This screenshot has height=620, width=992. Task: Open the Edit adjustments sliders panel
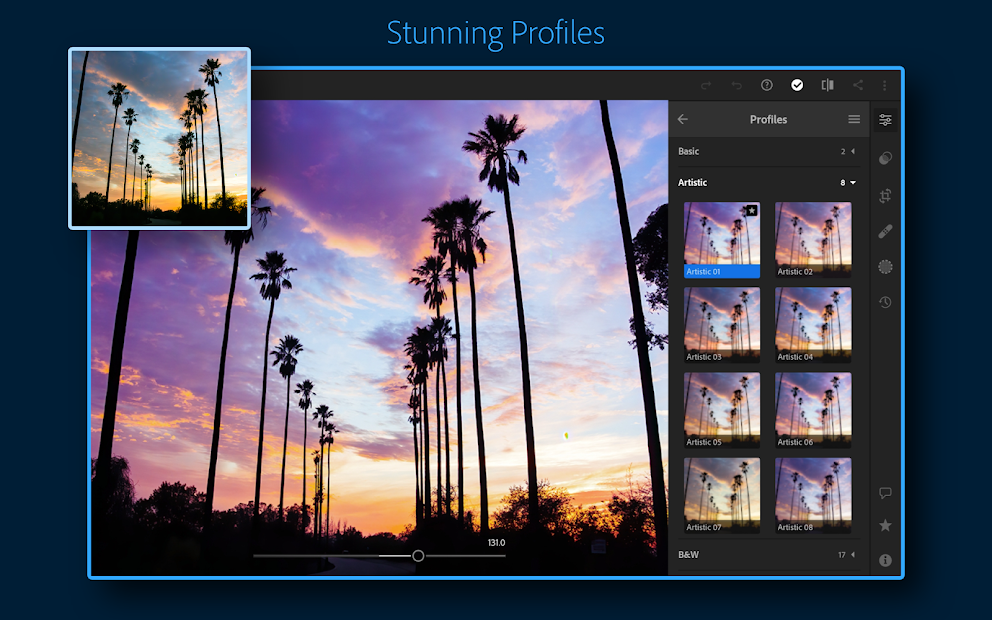[885, 120]
